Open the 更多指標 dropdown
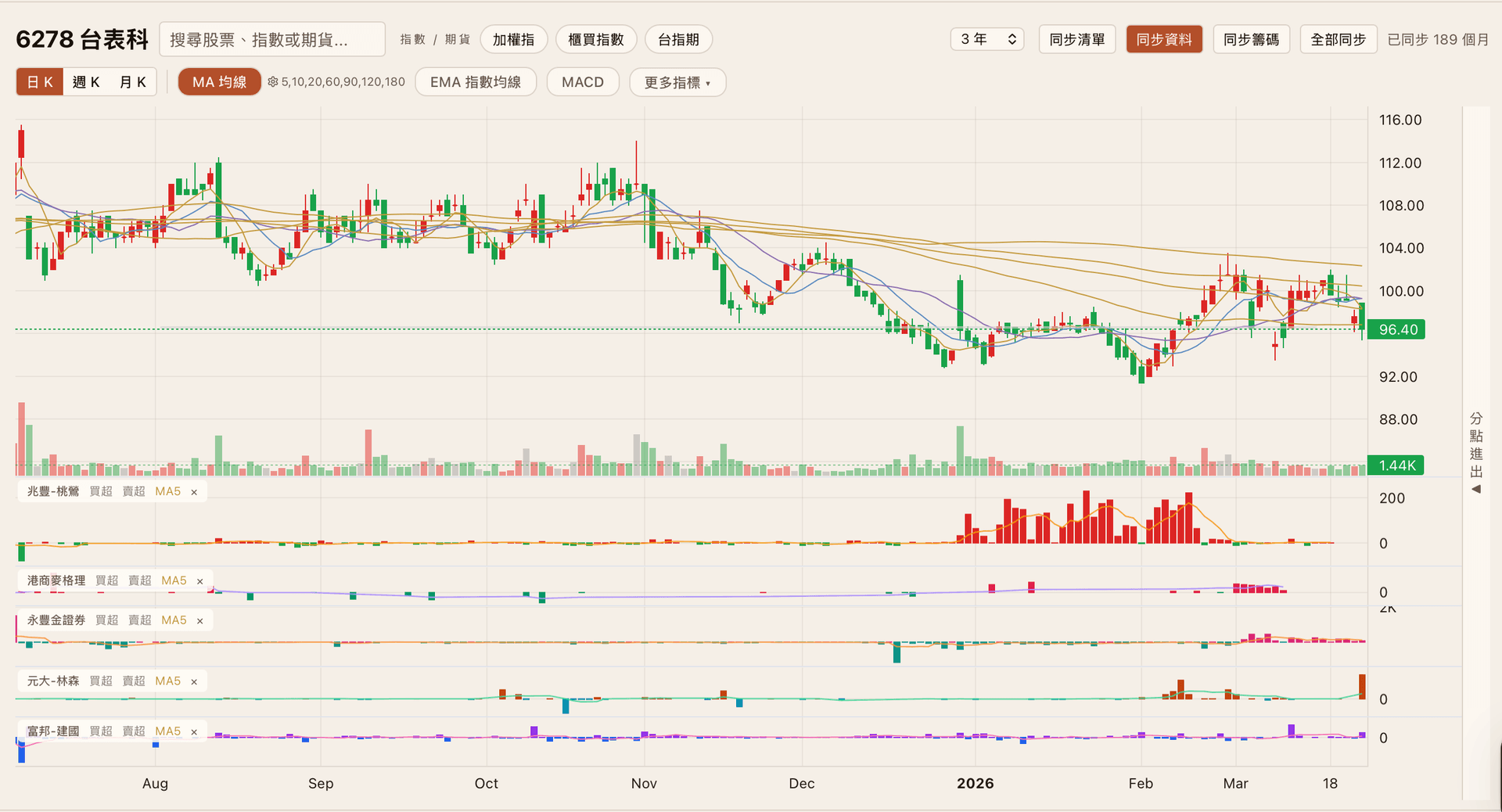1502x812 pixels. (677, 82)
